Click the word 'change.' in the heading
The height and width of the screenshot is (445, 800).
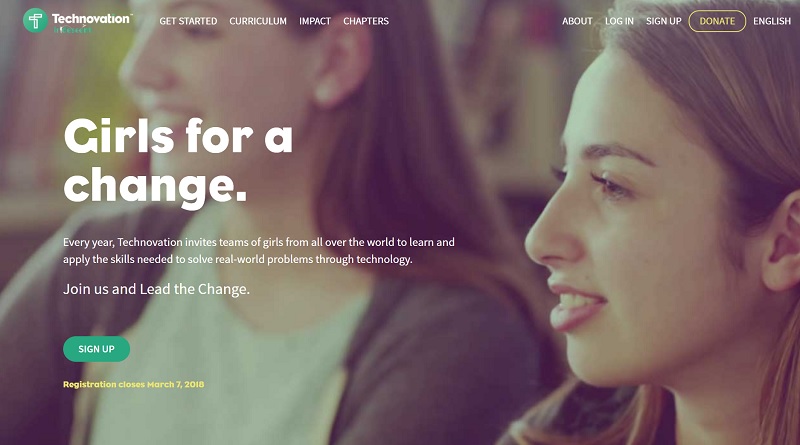click(x=155, y=188)
